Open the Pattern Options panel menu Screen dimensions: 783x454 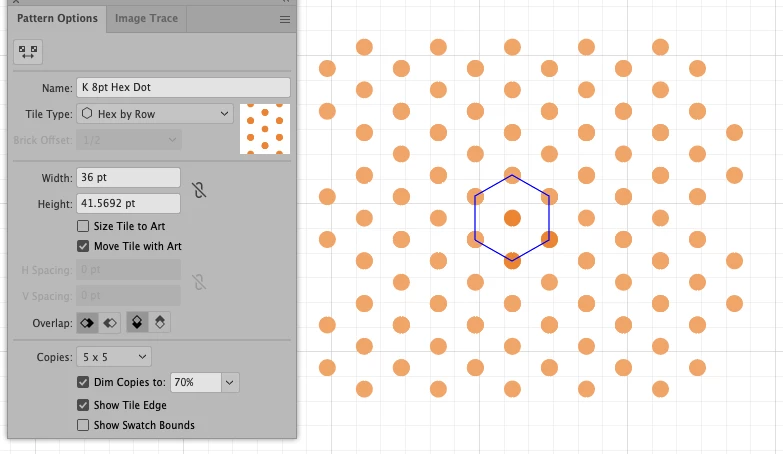[x=285, y=19]
